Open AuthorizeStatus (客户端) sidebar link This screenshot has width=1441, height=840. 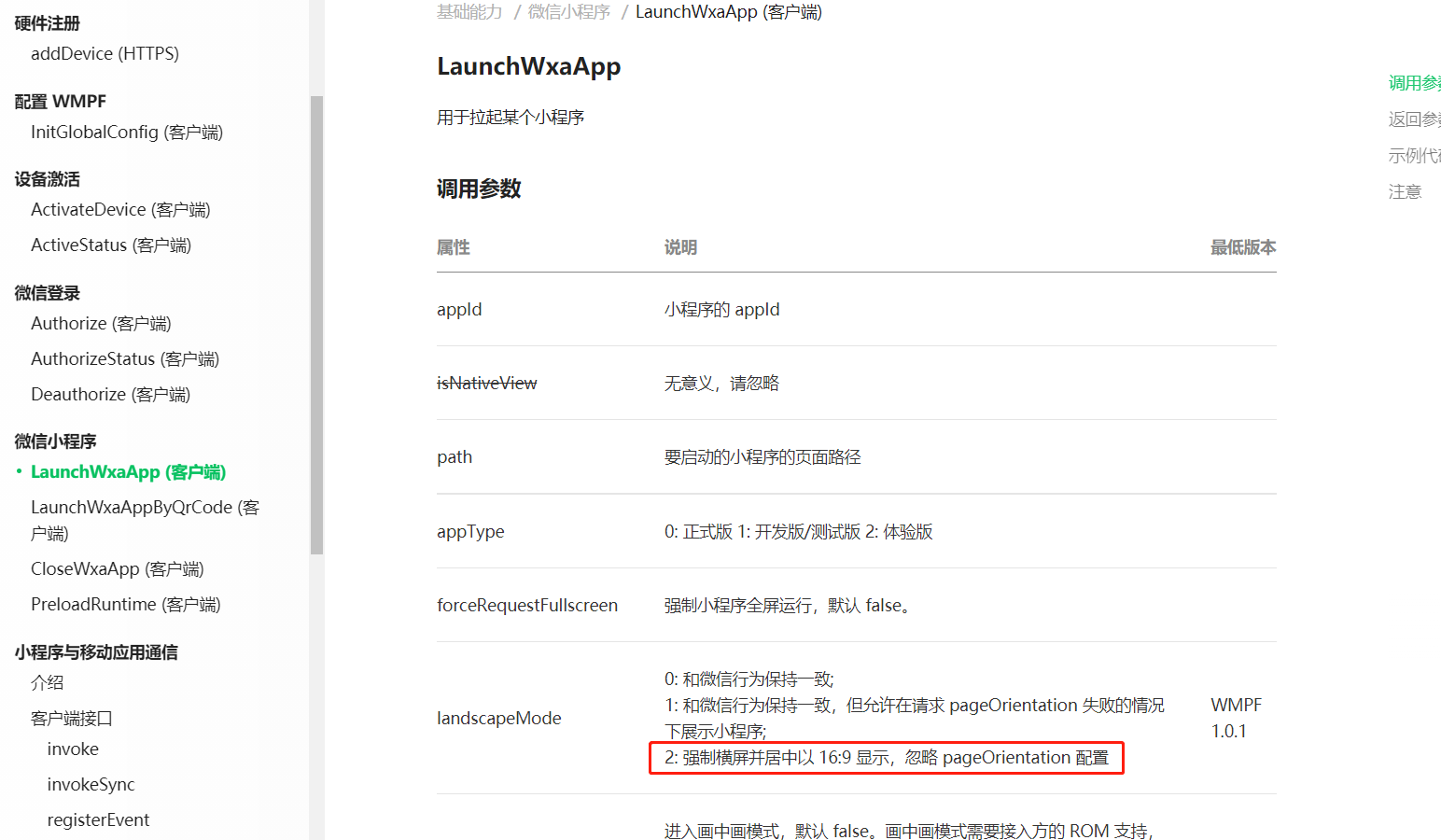point(125,359)
